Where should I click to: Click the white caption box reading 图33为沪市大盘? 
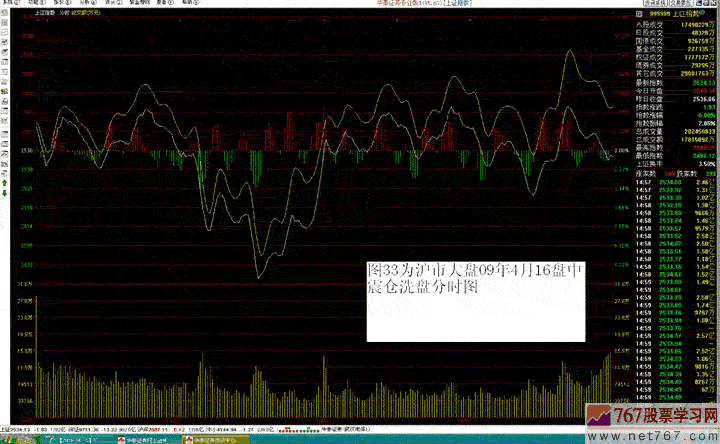click(476, 302)
